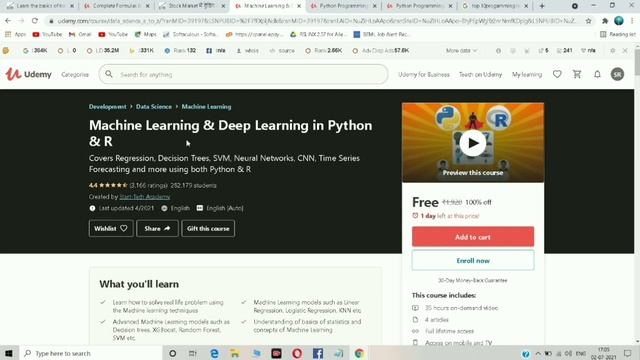Image resolution: width=640 pixels, height=360 pixels.
Task: Go back in browser
Action: click(8, 21)
